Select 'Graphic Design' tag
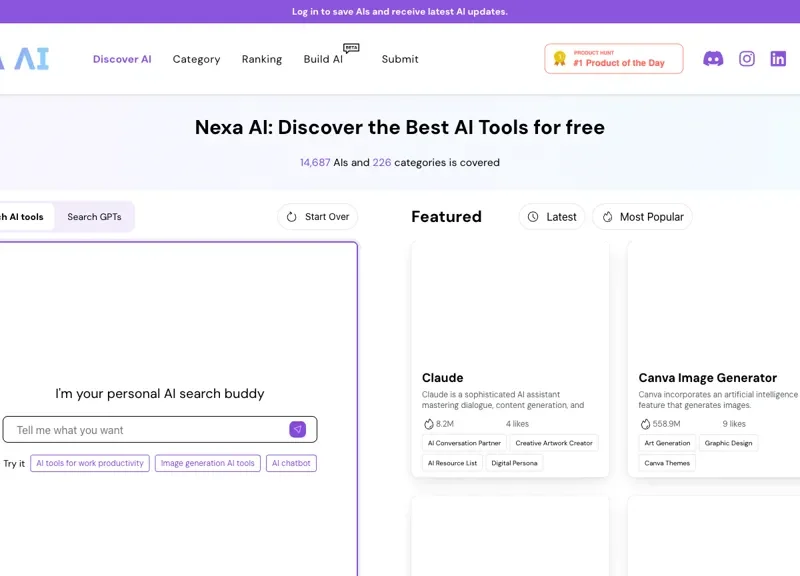The image size is (800, 576). point(729,443)
